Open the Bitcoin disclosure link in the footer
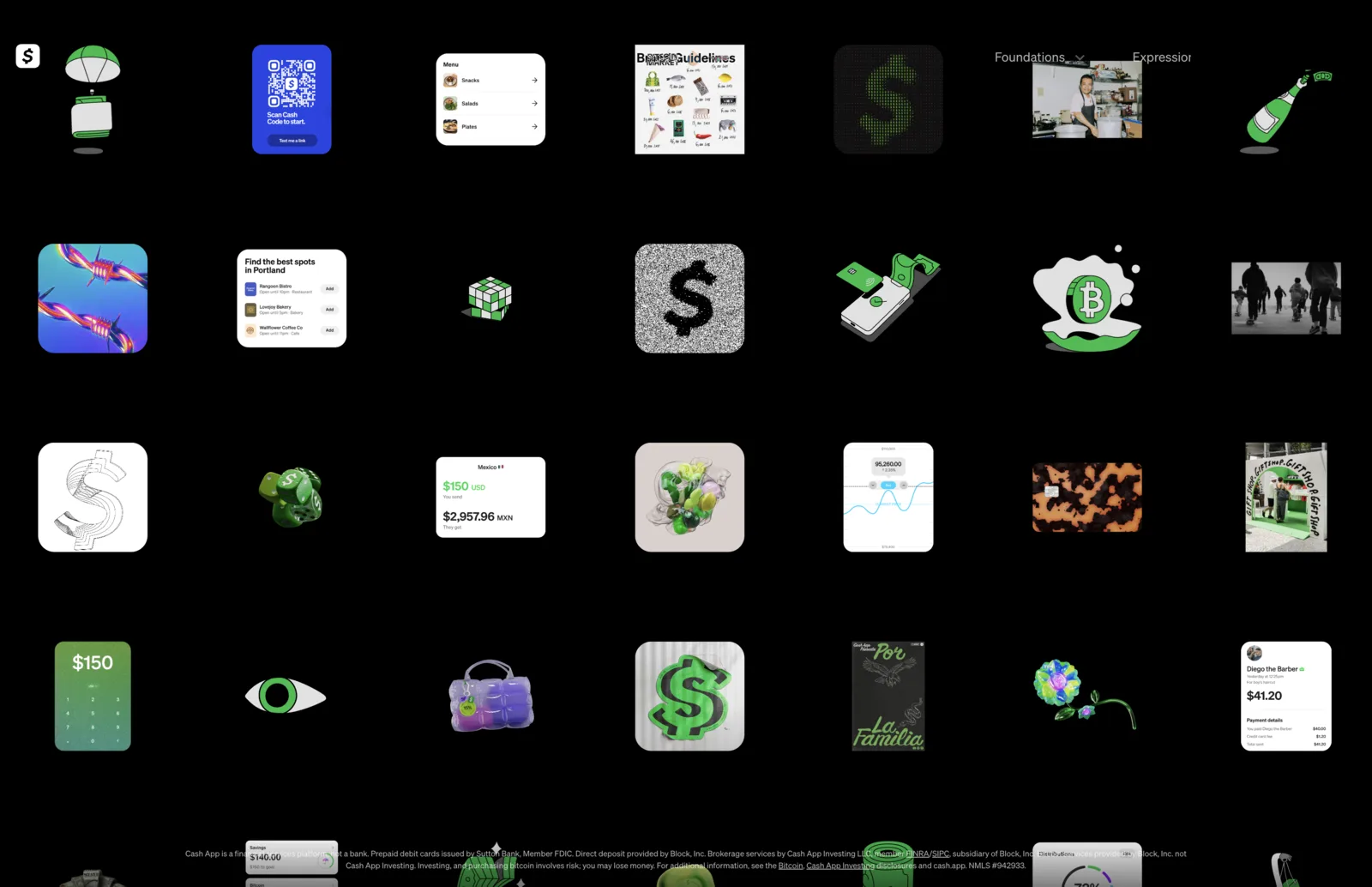 click(791, 866)
